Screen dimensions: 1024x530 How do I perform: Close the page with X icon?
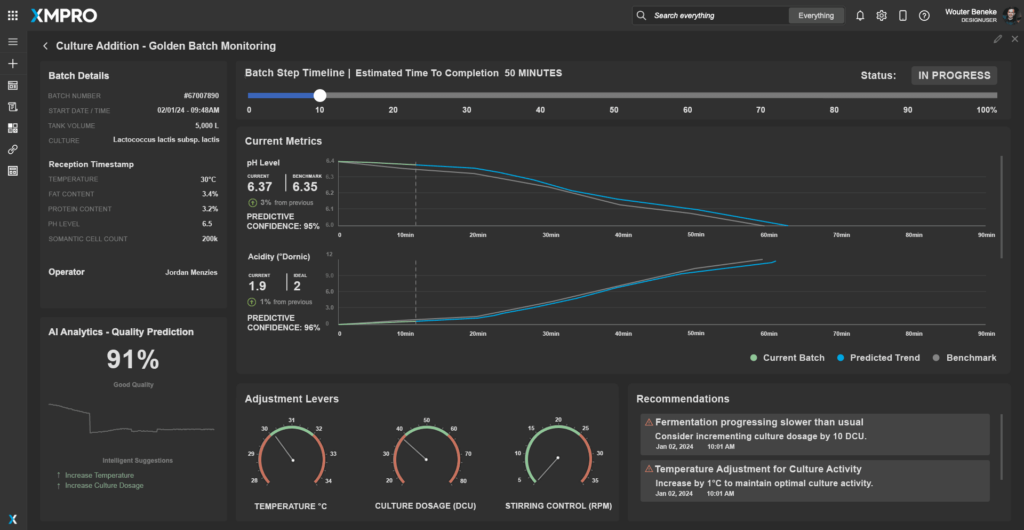[1014, 39]
